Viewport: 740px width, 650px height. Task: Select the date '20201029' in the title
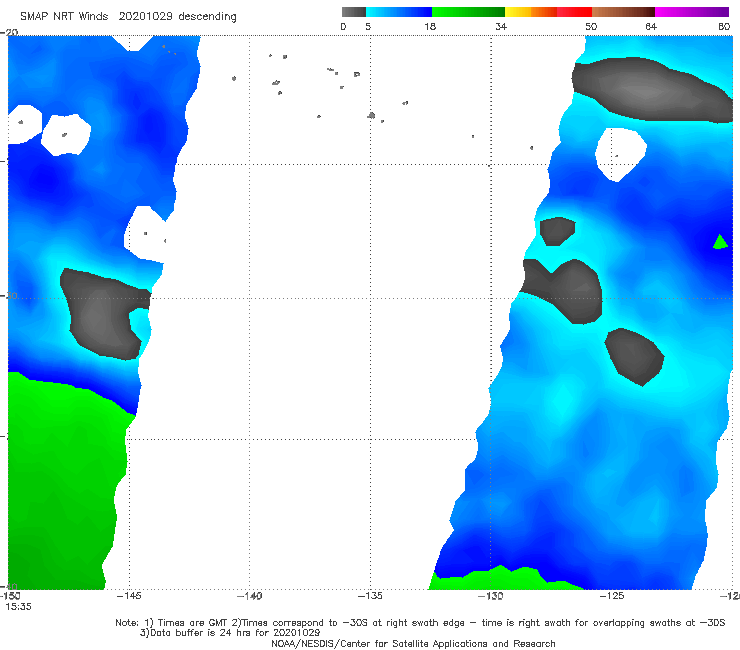(x=145, y=17)
